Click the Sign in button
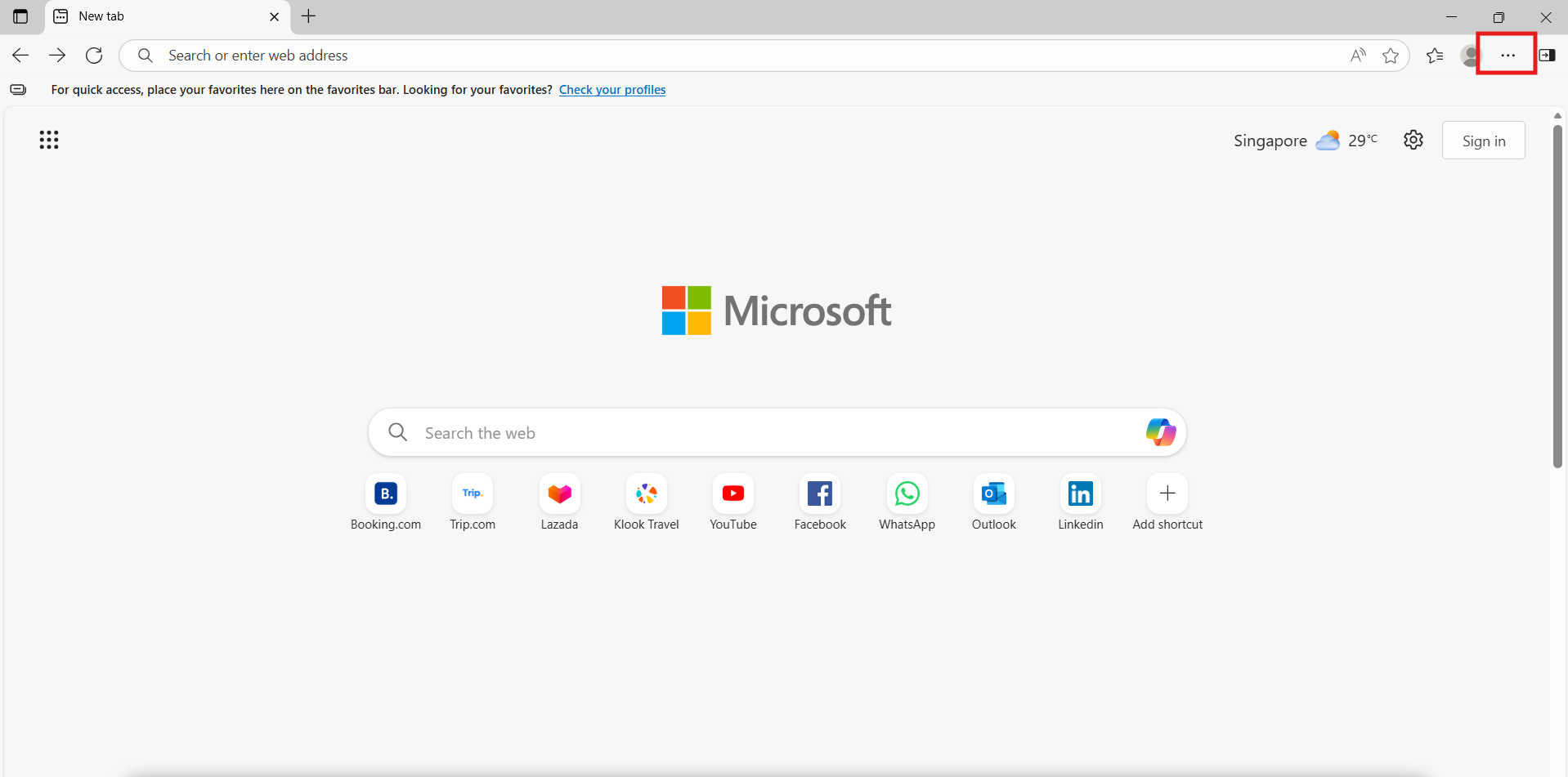The width and height of the screenshot is (1568, 777). coord(1483,141)
